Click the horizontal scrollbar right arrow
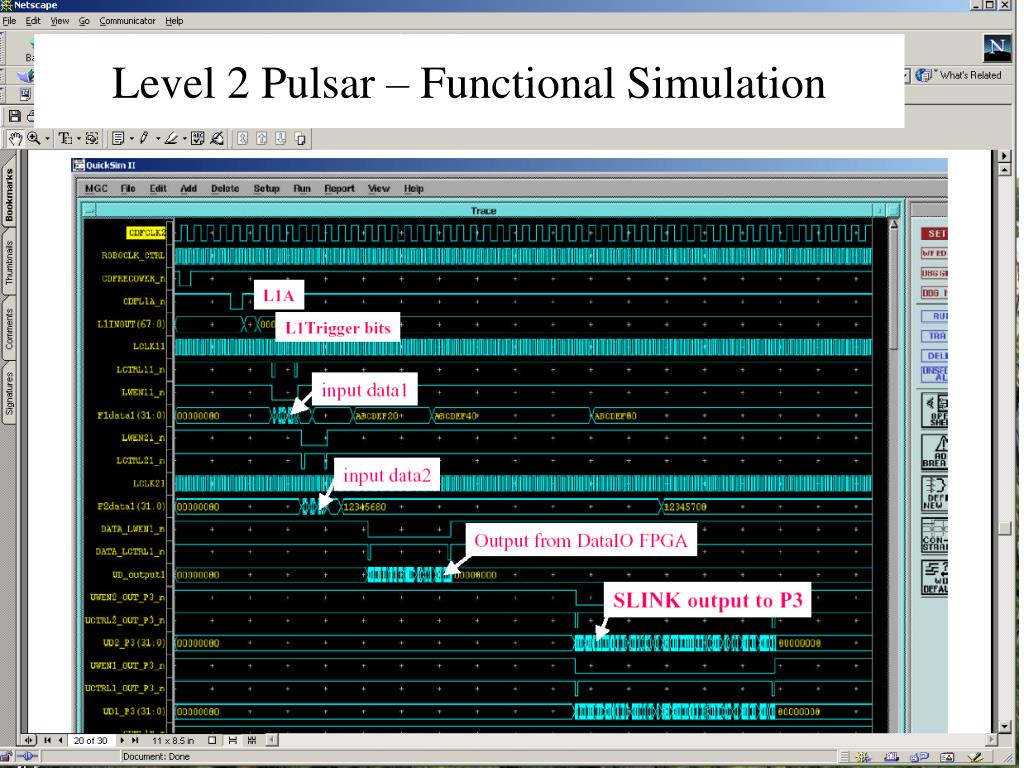The image size is (1024, 768). point(991,740)
